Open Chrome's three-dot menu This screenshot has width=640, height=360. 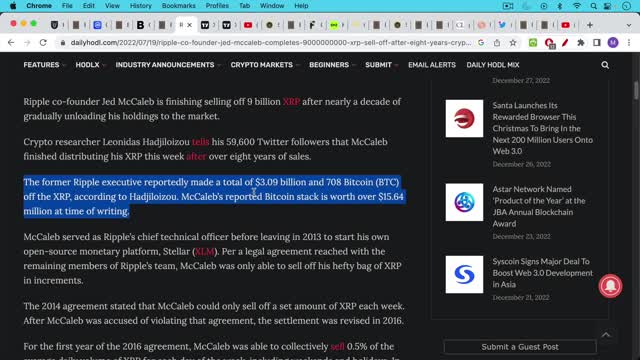click(629, 42)
